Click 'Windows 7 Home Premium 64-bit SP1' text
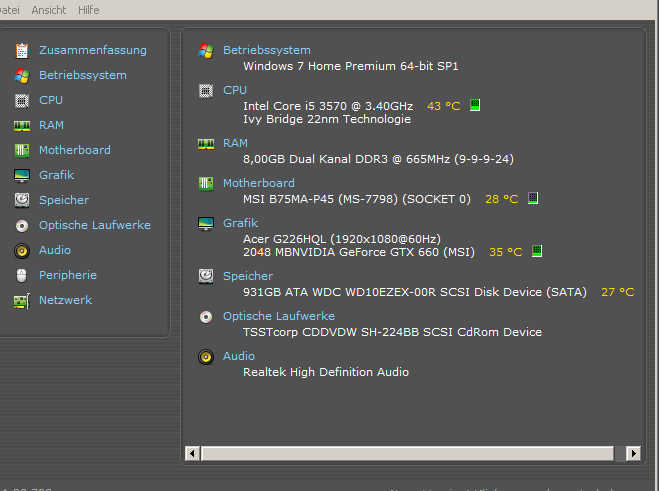Image resolution: width=659 pixels, height=491 pixels. (x=351, y=66)
